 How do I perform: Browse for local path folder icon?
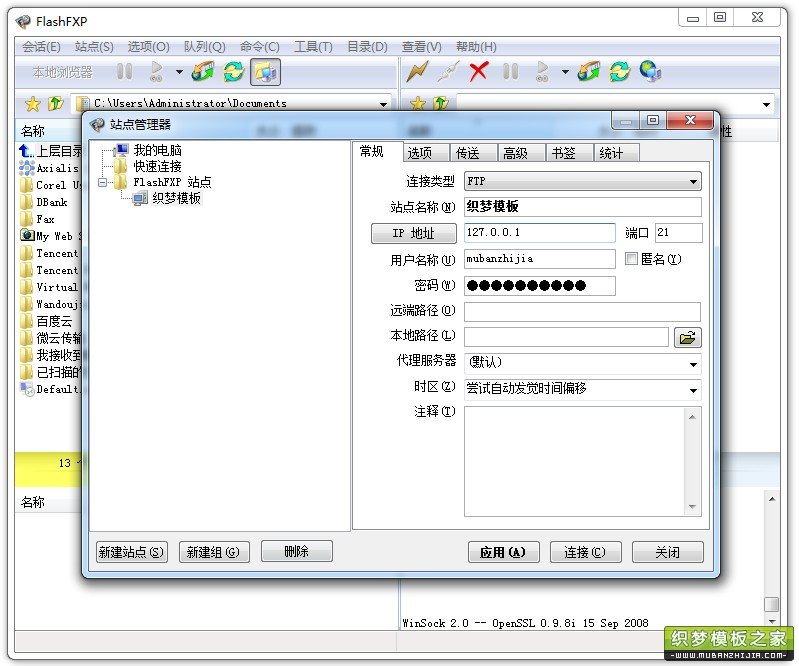tap(687, 337)
